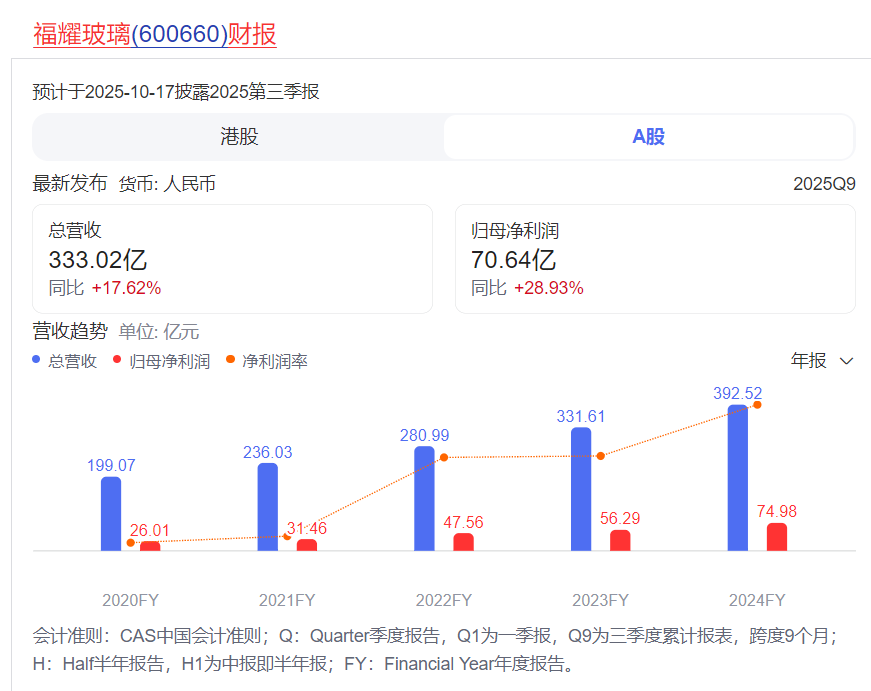This screenshot has width=871, height=691.
Task: Open the 归母净利润 70.64亿 summary card
Action: click(655, 259)
